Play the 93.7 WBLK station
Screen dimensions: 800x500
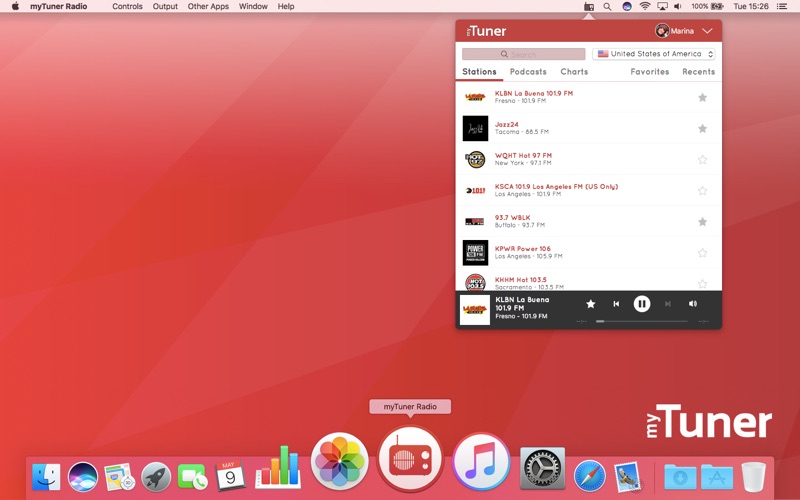point(589,221)
